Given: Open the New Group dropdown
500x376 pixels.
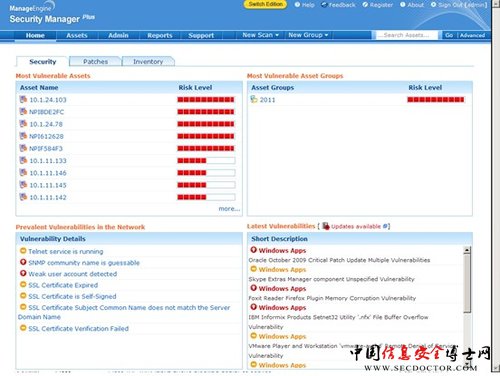Looking at the screenshot, I should pyautogui.click(x=308, y=35).
